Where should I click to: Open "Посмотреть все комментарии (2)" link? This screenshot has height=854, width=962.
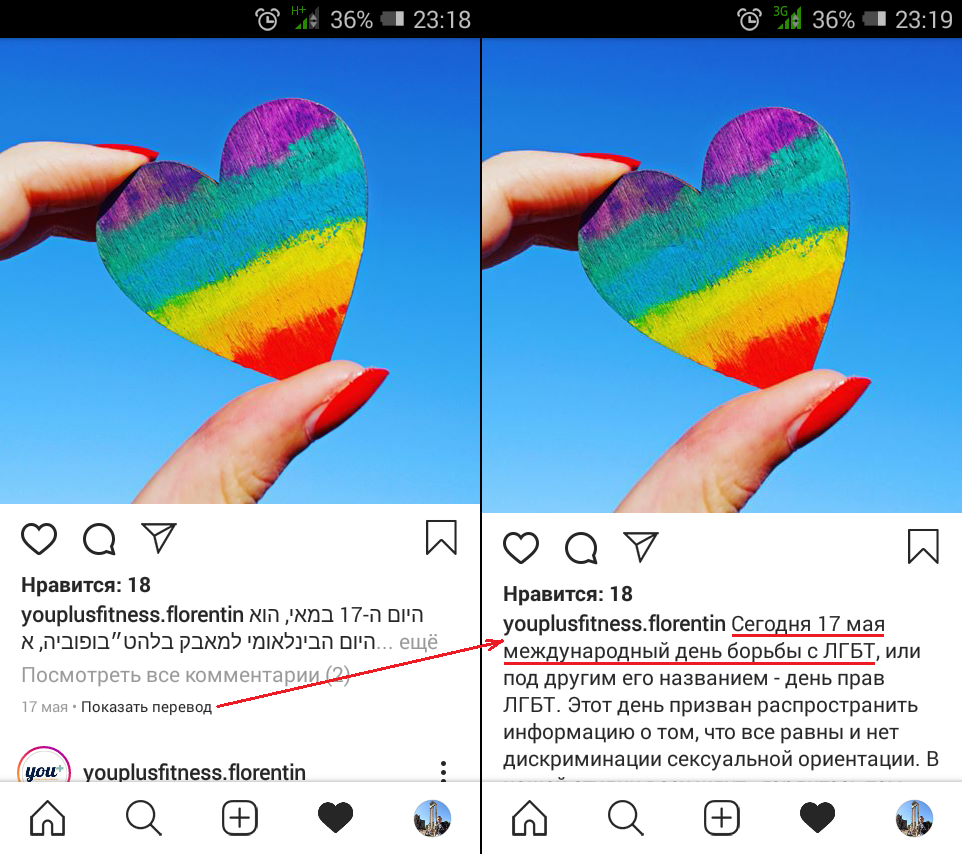click(x=185, y=675)
